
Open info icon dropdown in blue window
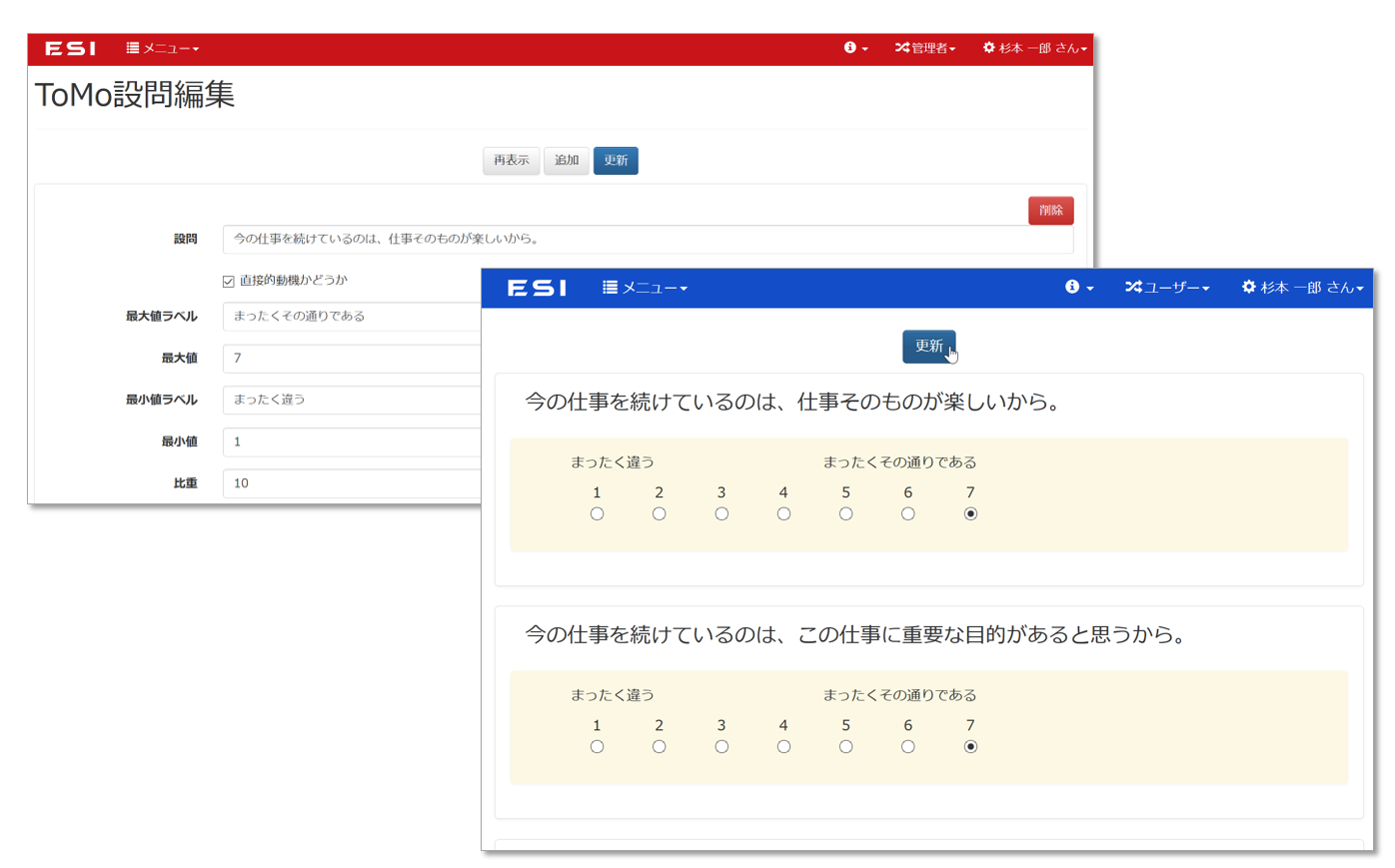(1079, 288)
